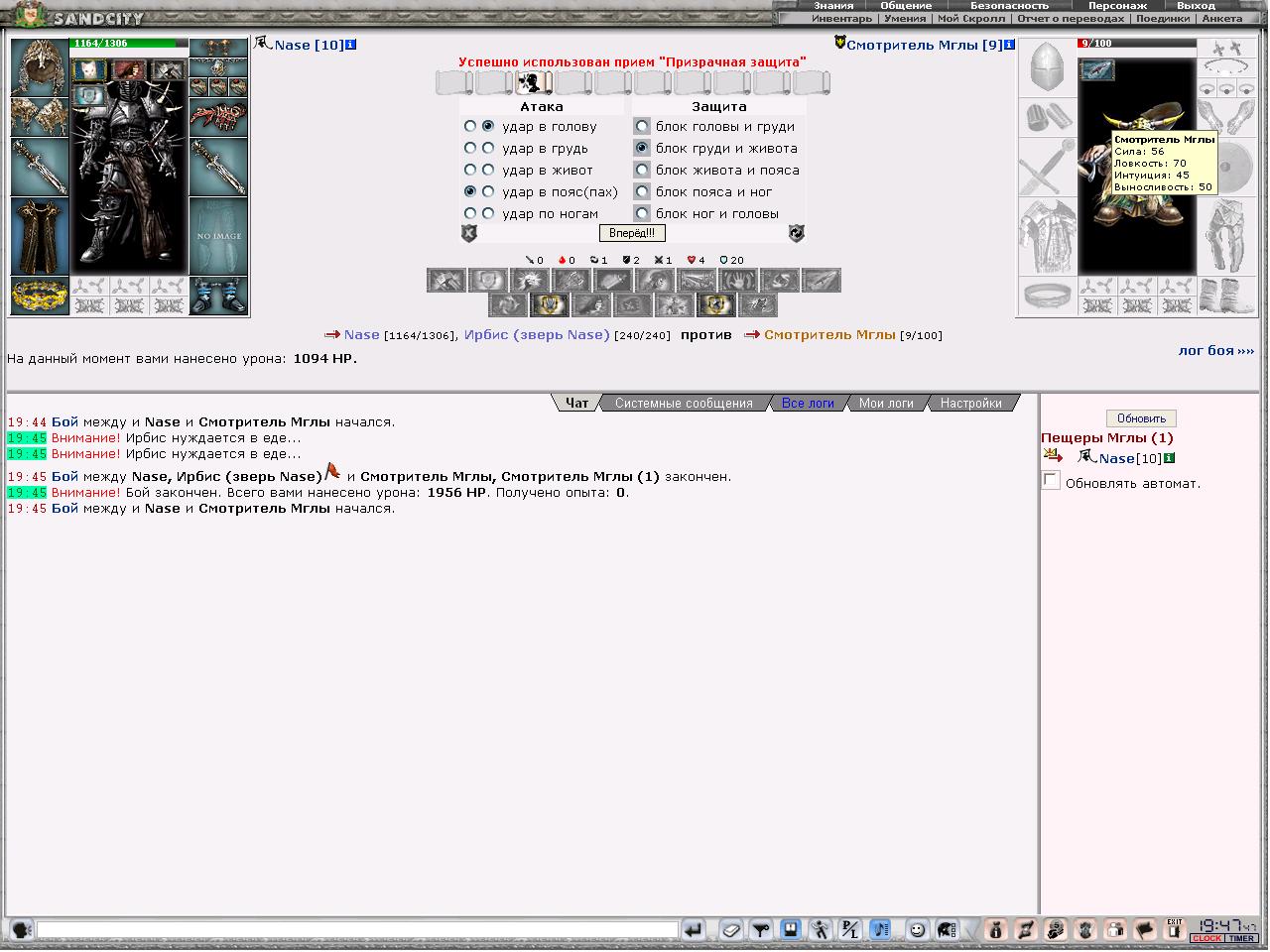1270x952 pixels.
Task: Select блок живота и пояса
Action: pos(642,170)
